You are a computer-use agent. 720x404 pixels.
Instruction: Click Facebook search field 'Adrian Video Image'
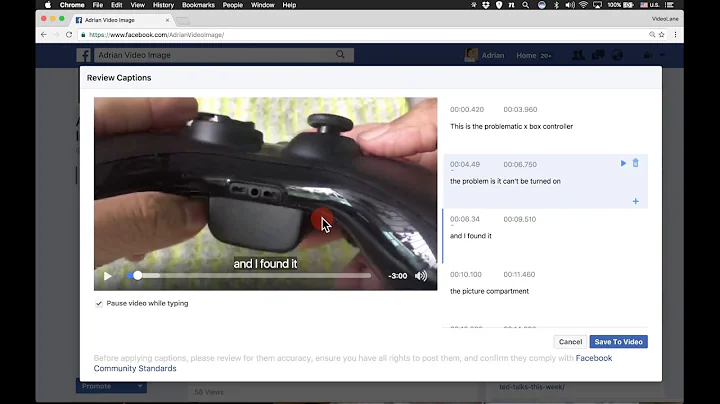pyautogui.click(x=224, y=55)
